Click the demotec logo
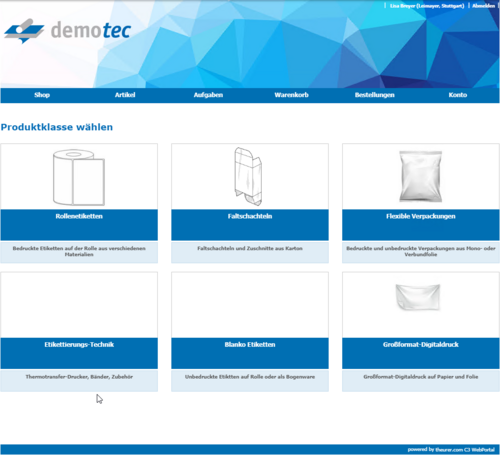Viewport: 500px width, 455px height. click(x=67, y=31)
